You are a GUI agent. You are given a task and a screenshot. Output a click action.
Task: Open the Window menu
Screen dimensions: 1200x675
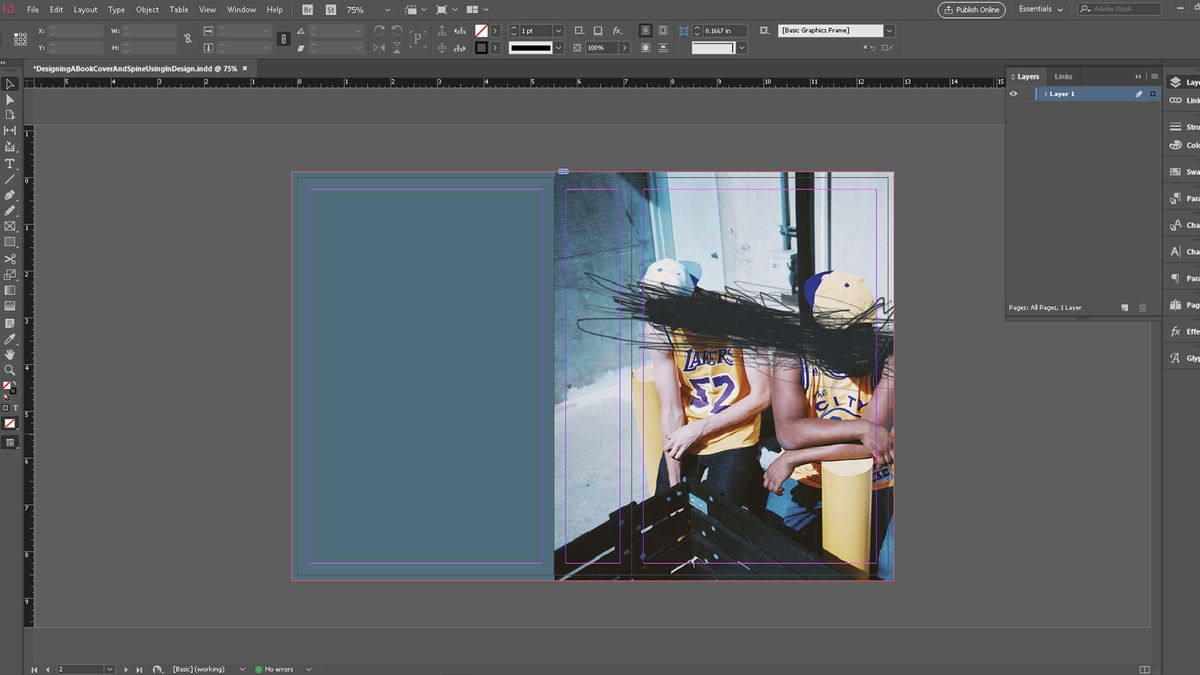point(241,9)
